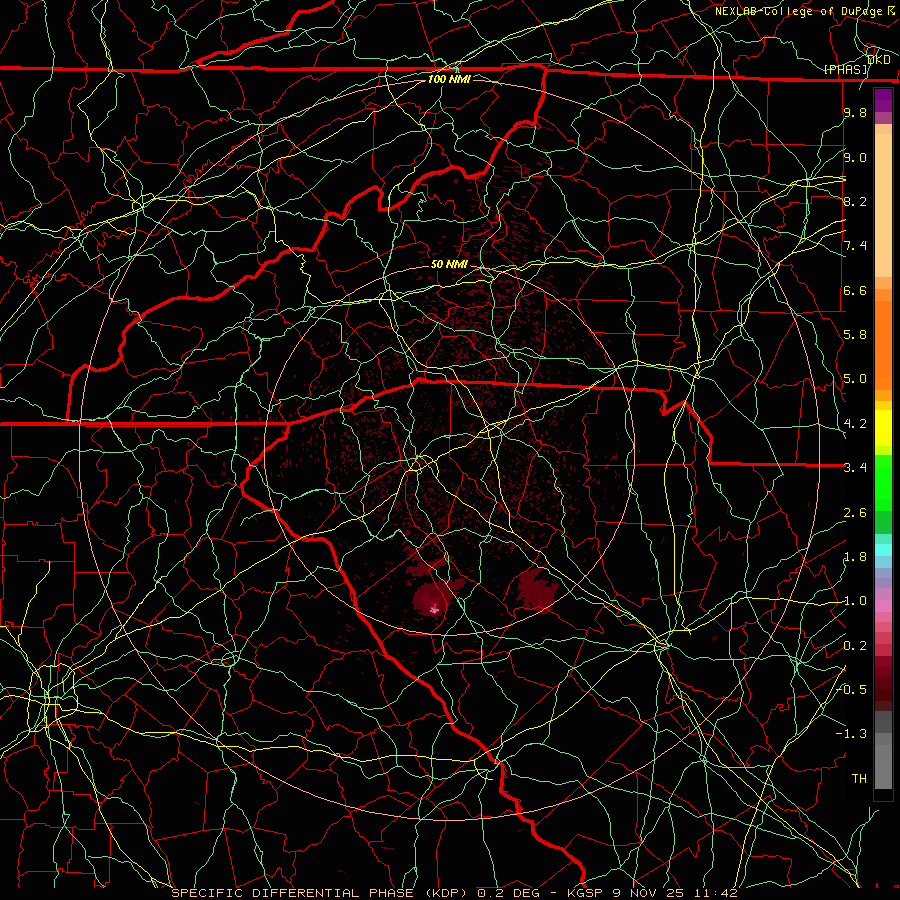Click the cyan segment of the color bar
The height and width of the screenshot is (900, 900).
[883, 550]
